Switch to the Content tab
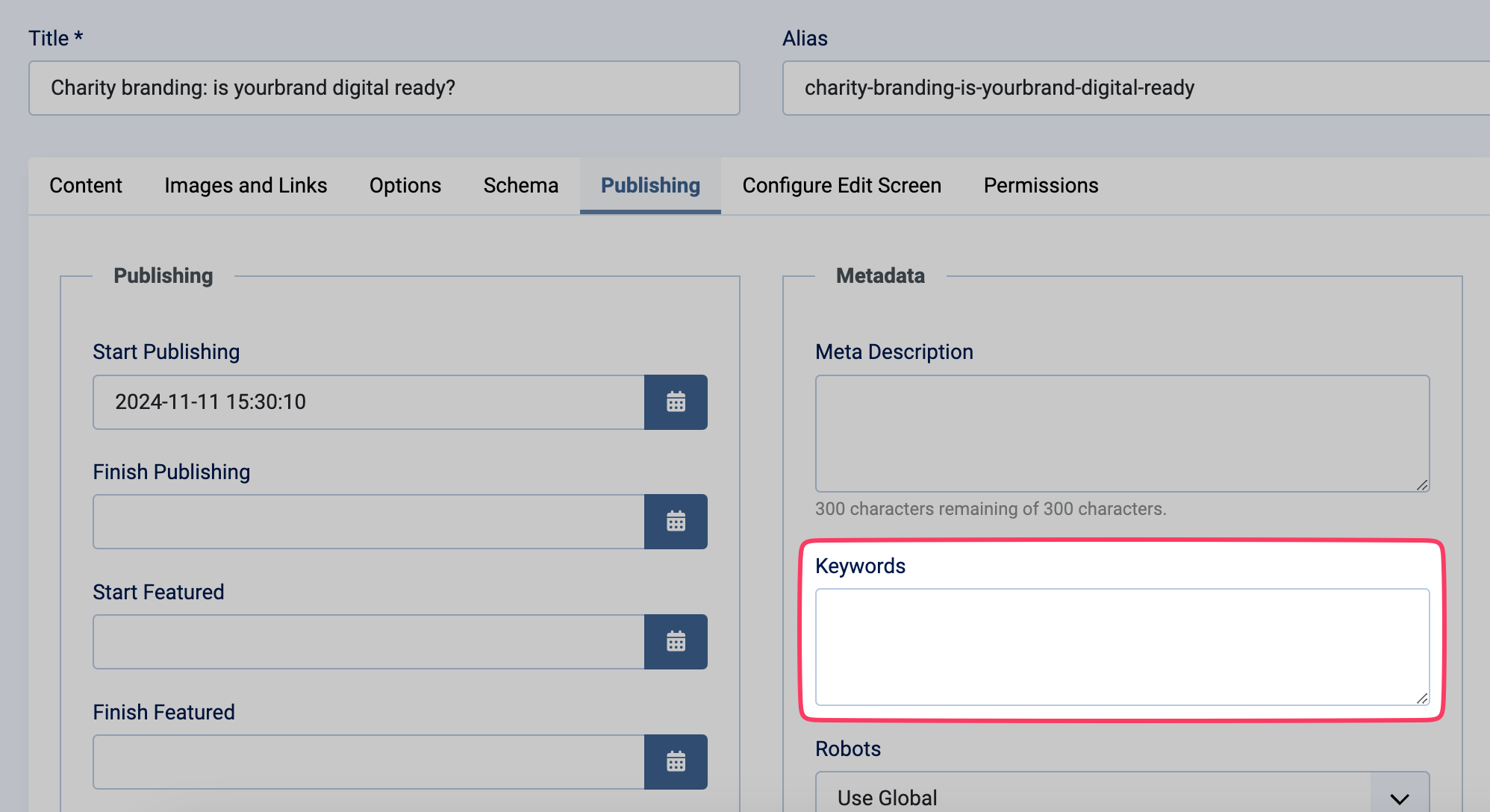1490x812 pixels. pyautogui.click(x=86, y=186)
